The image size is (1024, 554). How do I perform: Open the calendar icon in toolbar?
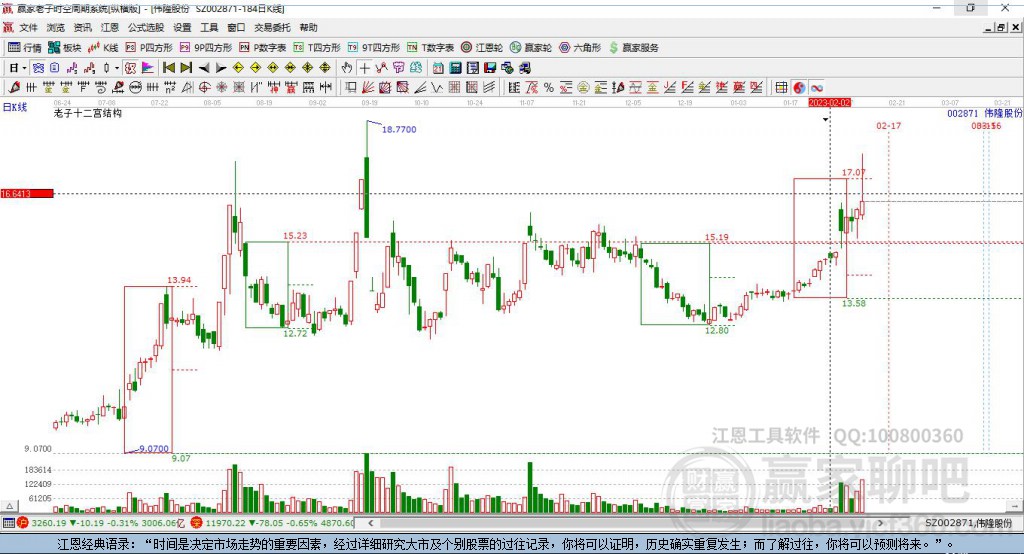[438, 68]
